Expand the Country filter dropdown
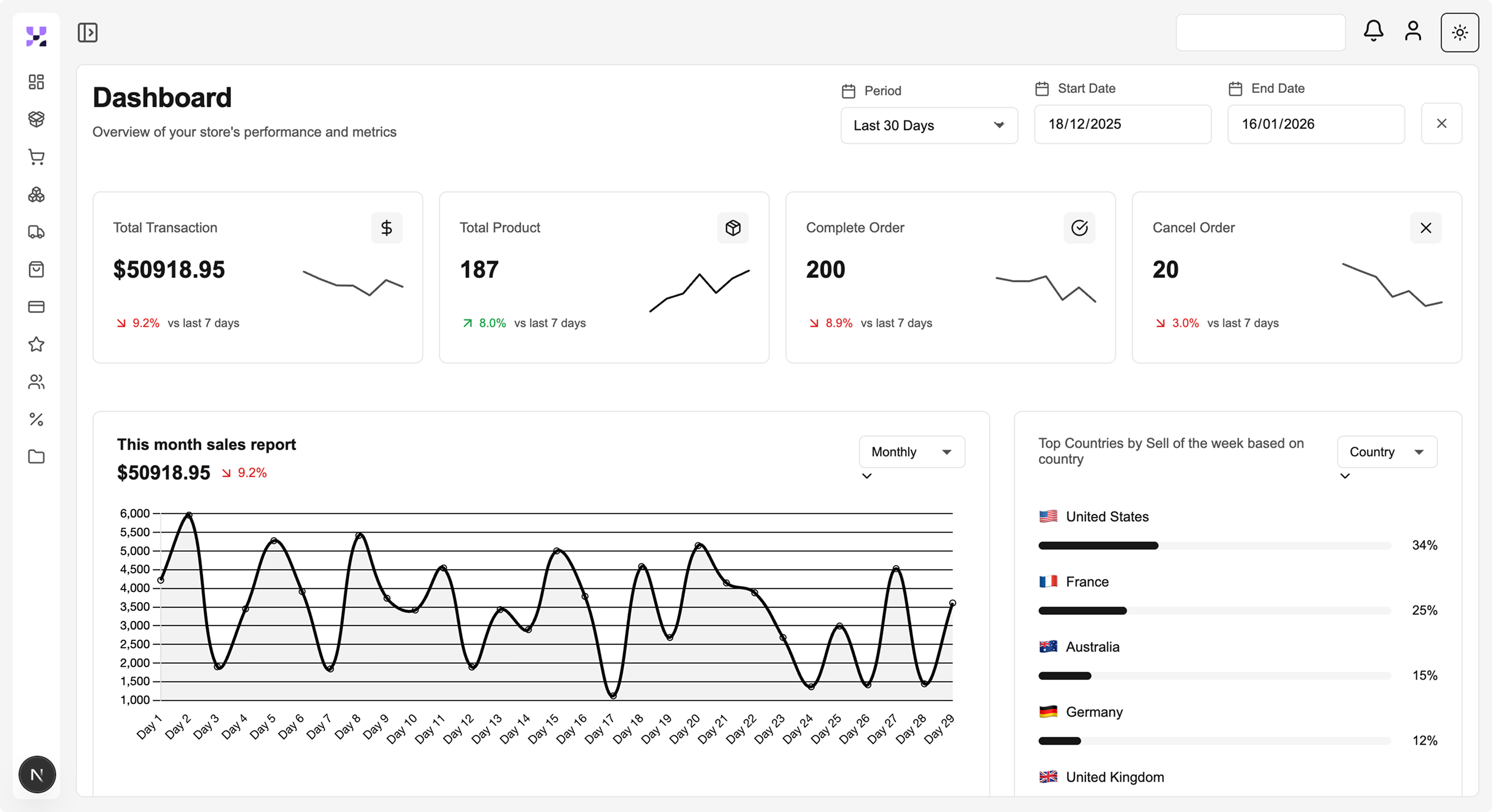The image size is (1492, 812). tap(1387, 452)
